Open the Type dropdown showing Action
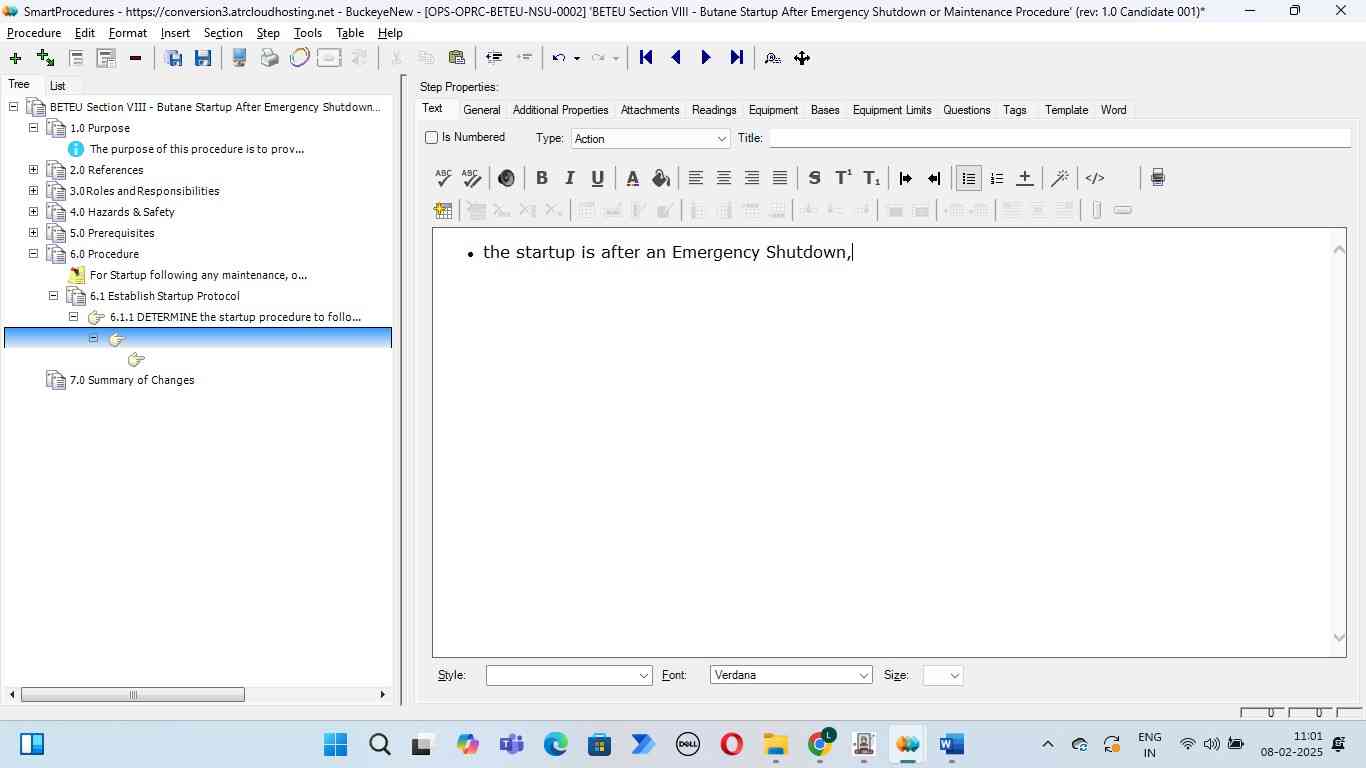The image size is (1366, 768). coord(650,139)
